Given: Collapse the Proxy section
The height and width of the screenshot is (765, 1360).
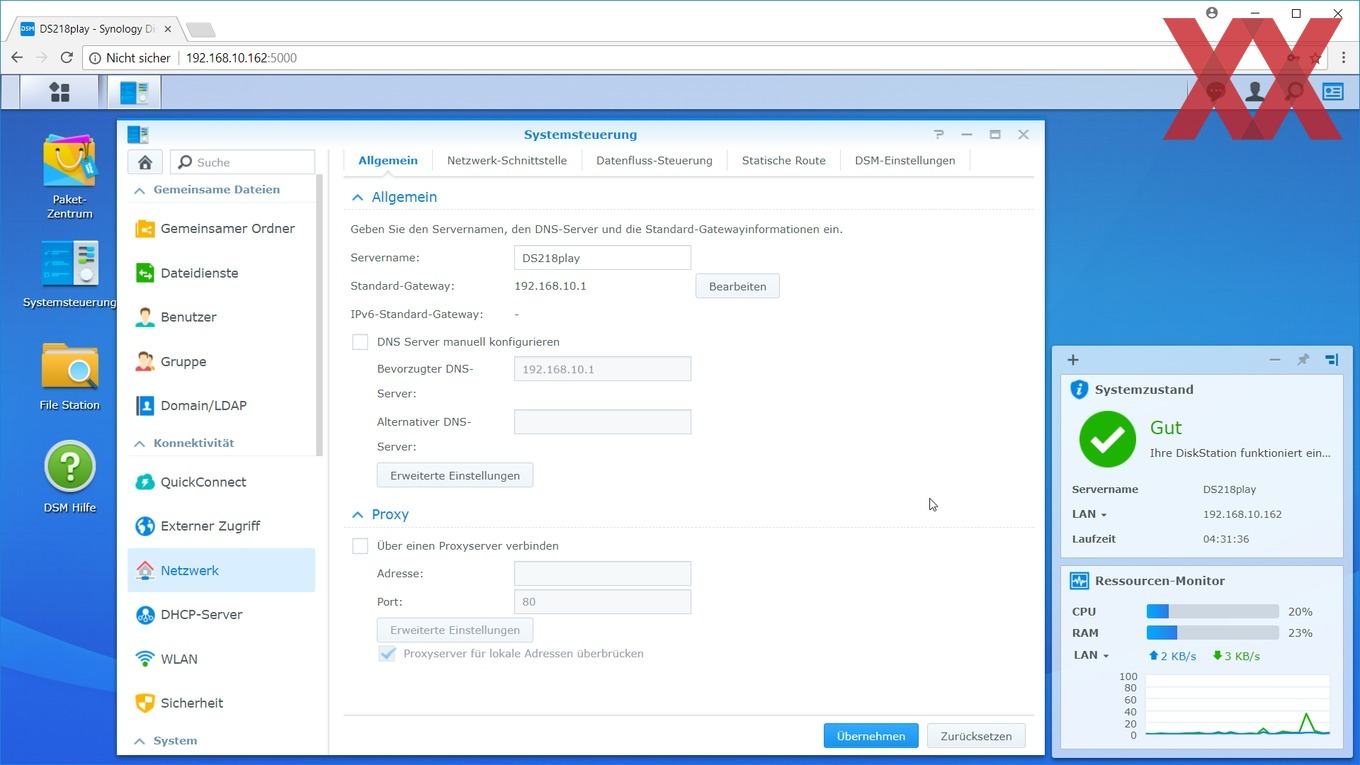Looking at the screenshot, I should 357,515.
